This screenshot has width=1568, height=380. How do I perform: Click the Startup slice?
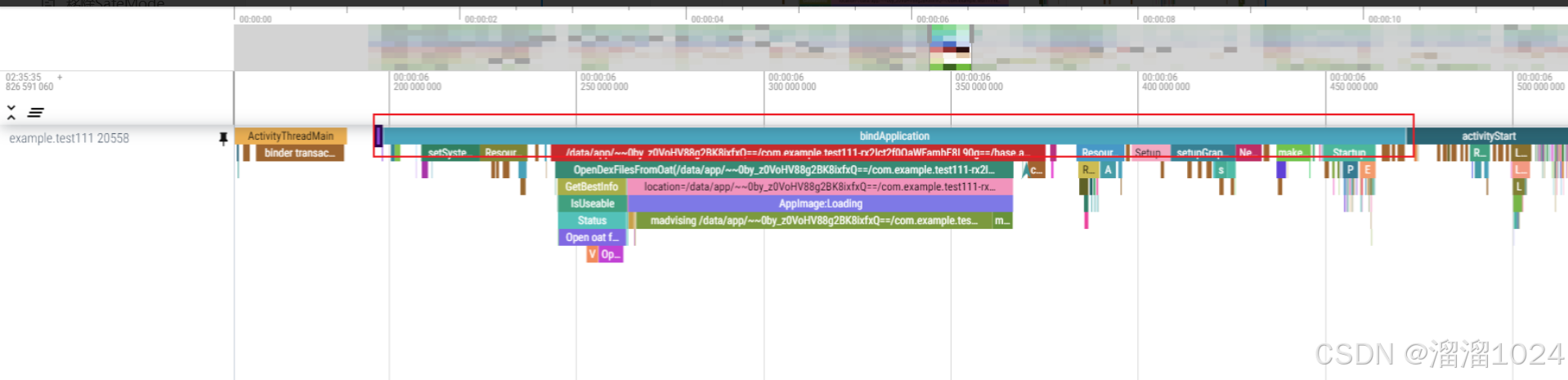pos(1349,153)
